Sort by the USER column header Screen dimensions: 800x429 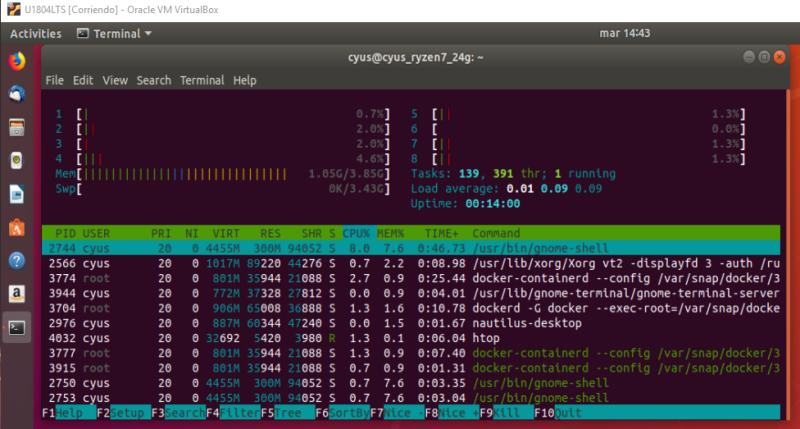(x=96, y=234)
